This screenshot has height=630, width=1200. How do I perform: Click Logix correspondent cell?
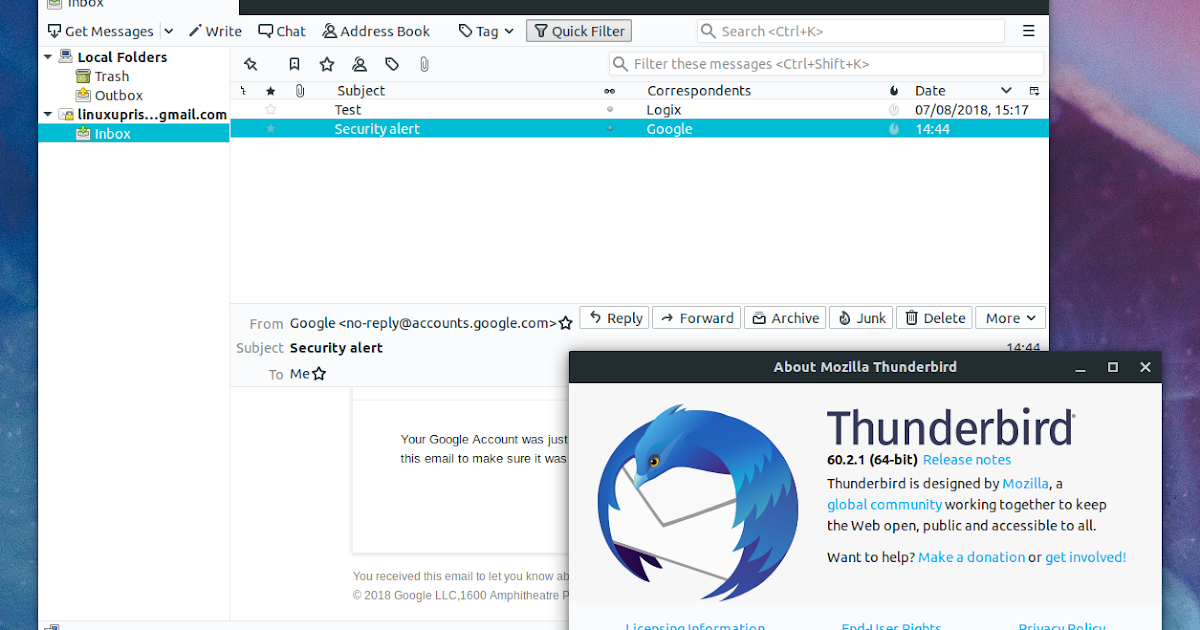pos(664,110)
